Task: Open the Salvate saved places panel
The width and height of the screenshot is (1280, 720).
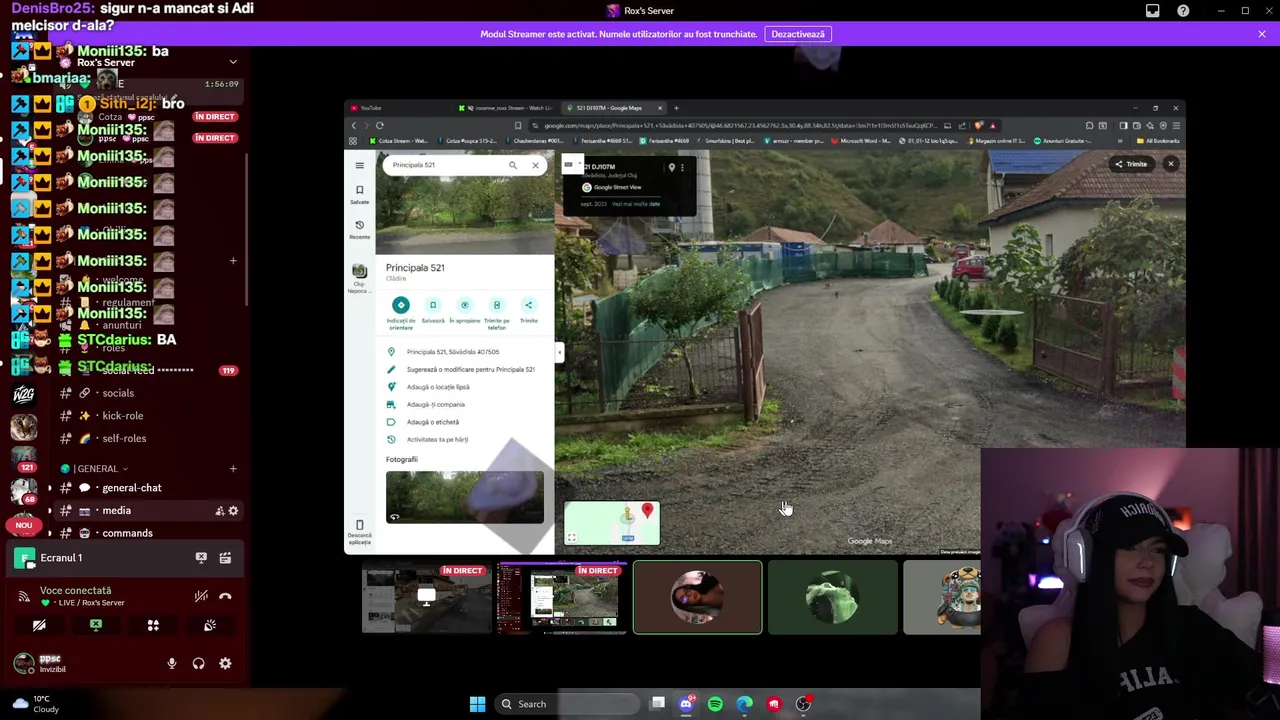Action: click(359, 194)
